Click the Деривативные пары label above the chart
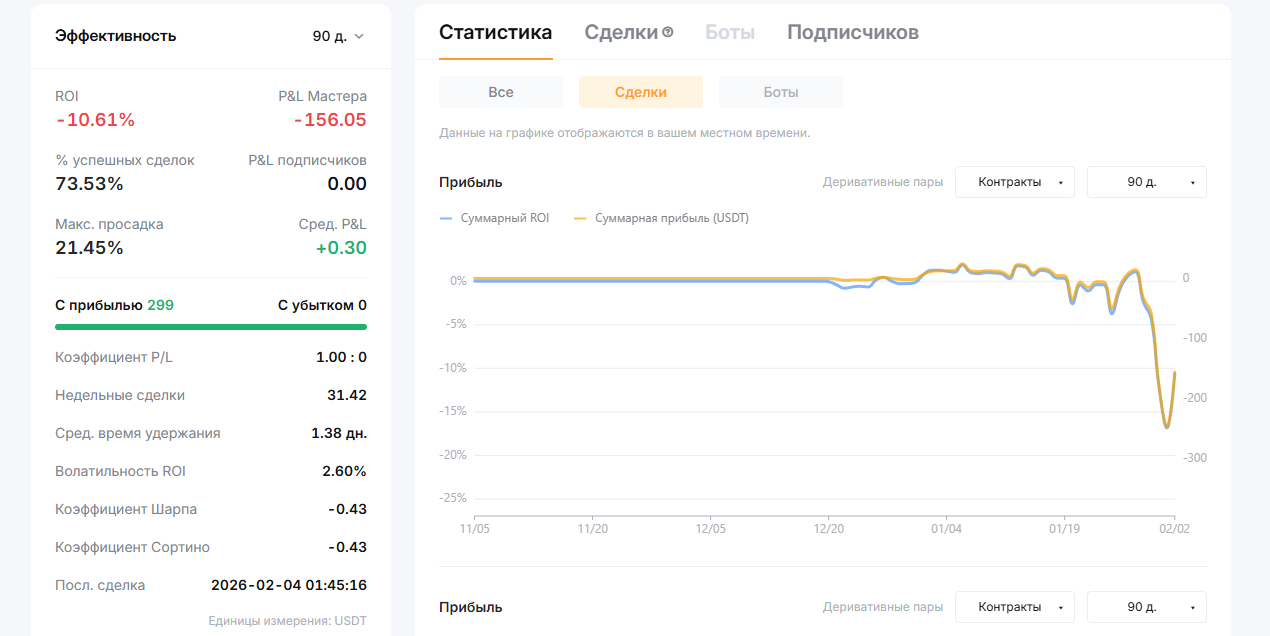The height and width of the screenshot is (636, 1270). pyautogui.click(x=882, y=182)
